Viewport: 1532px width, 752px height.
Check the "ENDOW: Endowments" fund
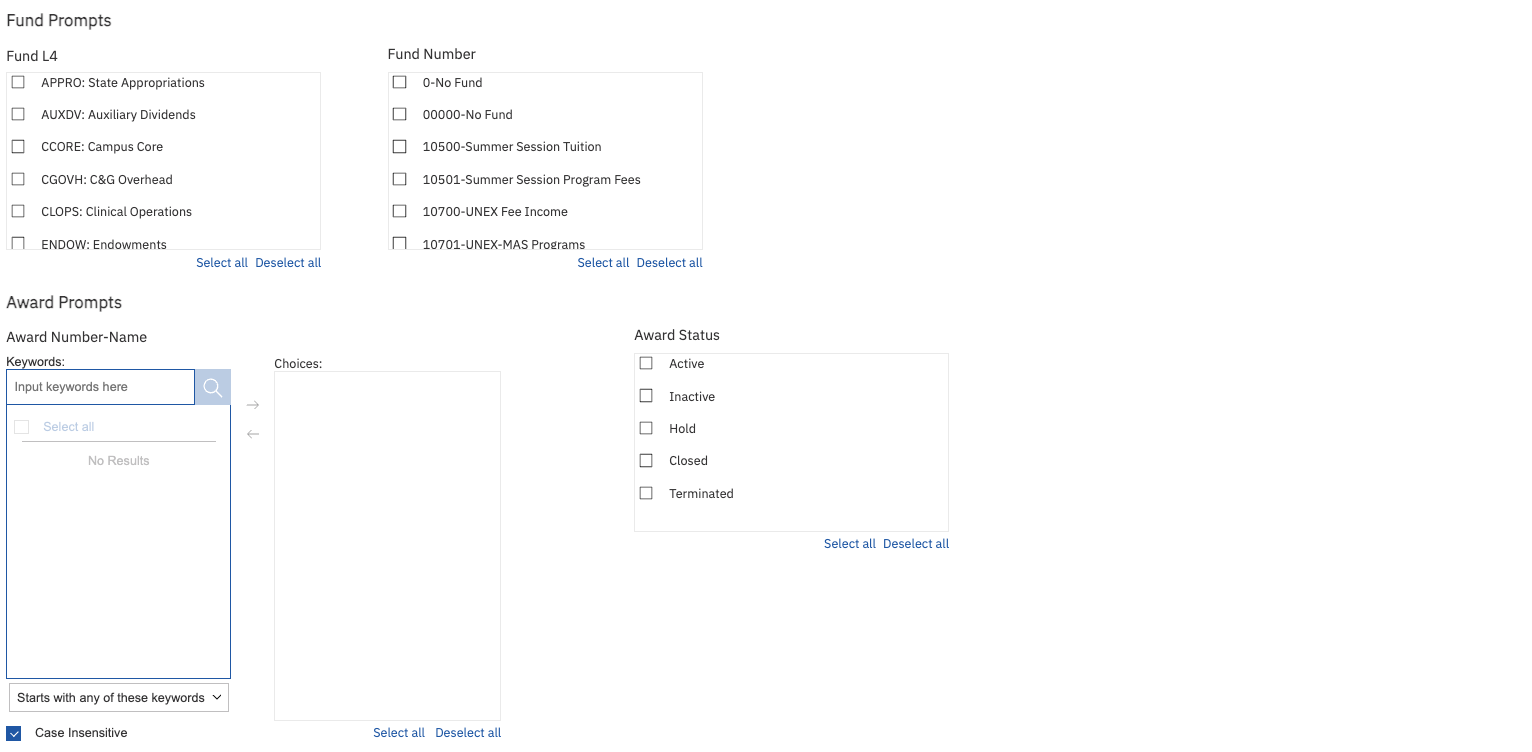click(17, 243)
